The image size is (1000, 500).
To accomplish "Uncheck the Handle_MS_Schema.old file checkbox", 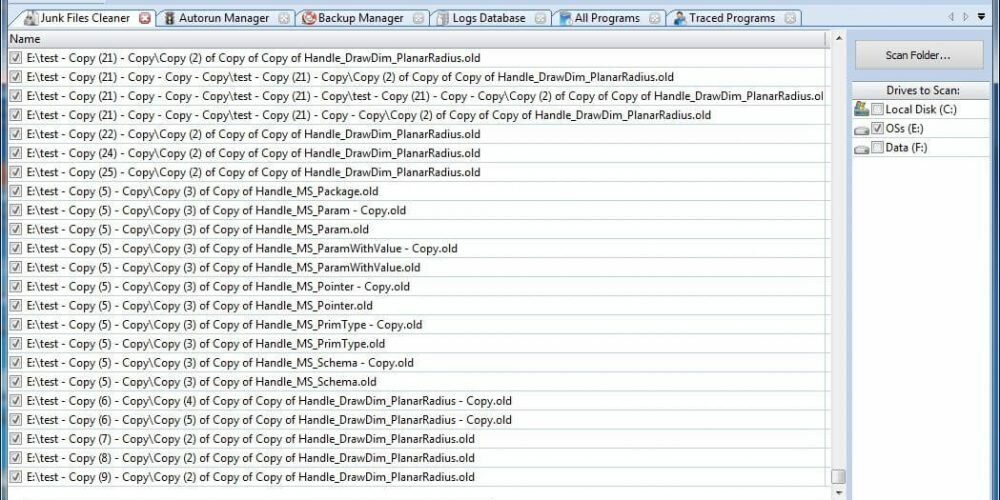I will pyautogui.click(x=16, y=382).
